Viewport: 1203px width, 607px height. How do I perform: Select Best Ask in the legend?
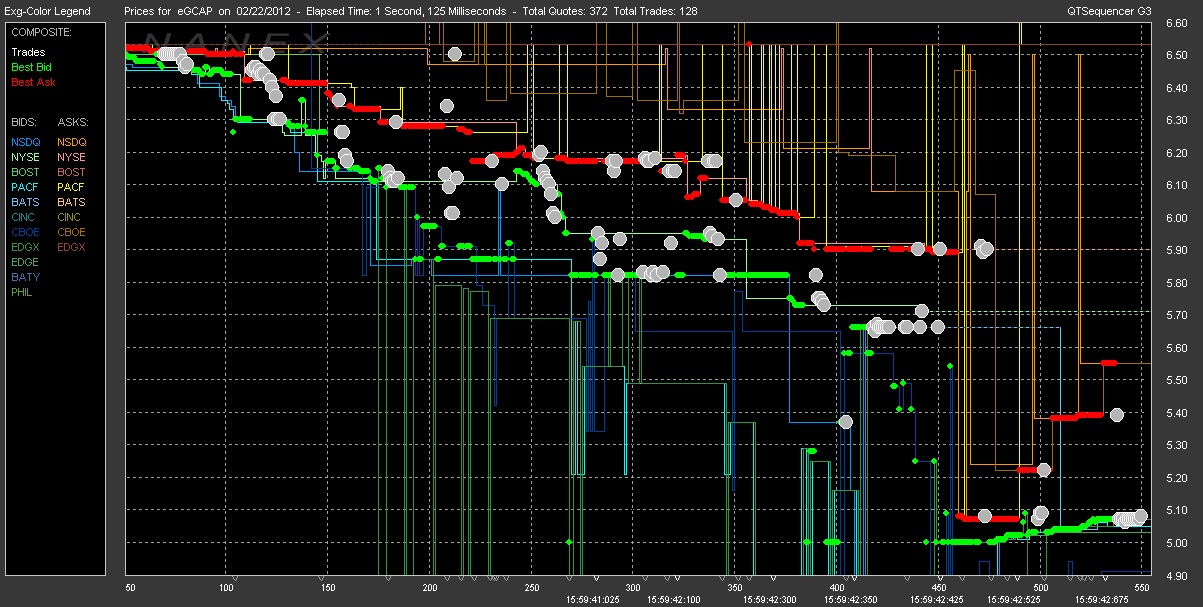32,82
